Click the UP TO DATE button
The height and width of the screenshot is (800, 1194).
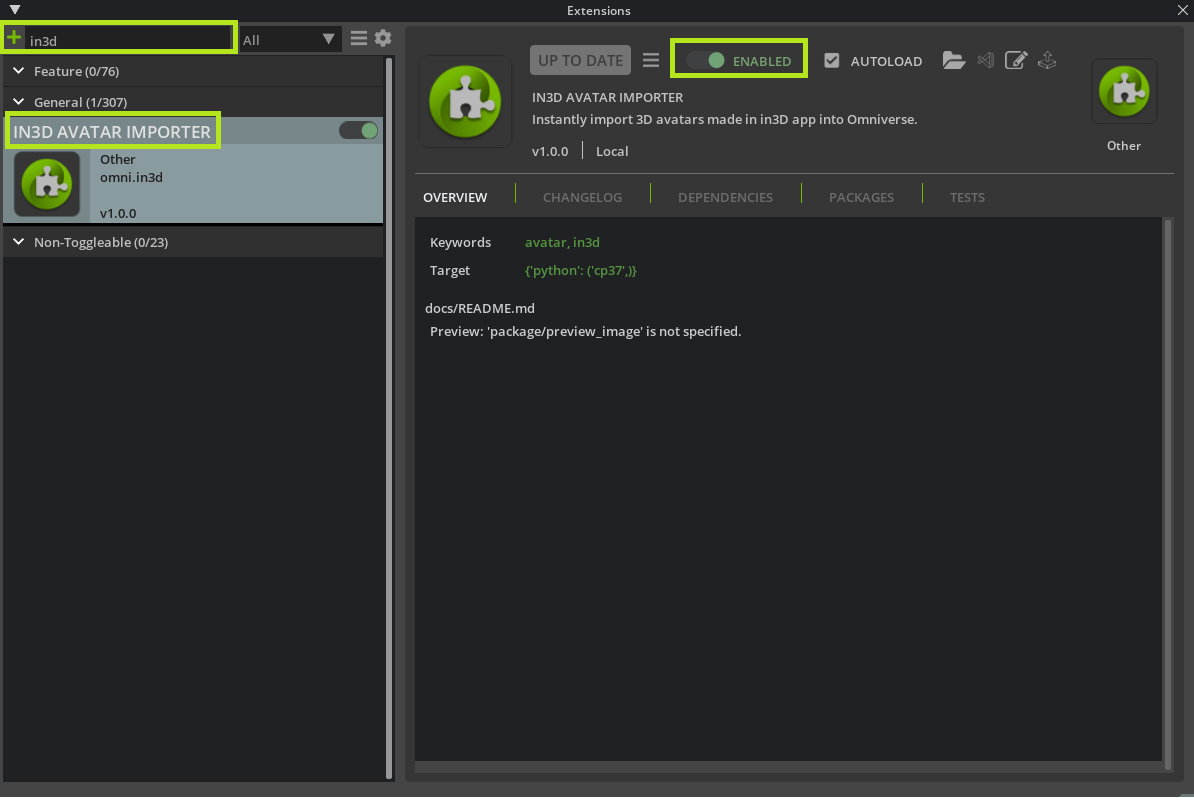(580, 60)
